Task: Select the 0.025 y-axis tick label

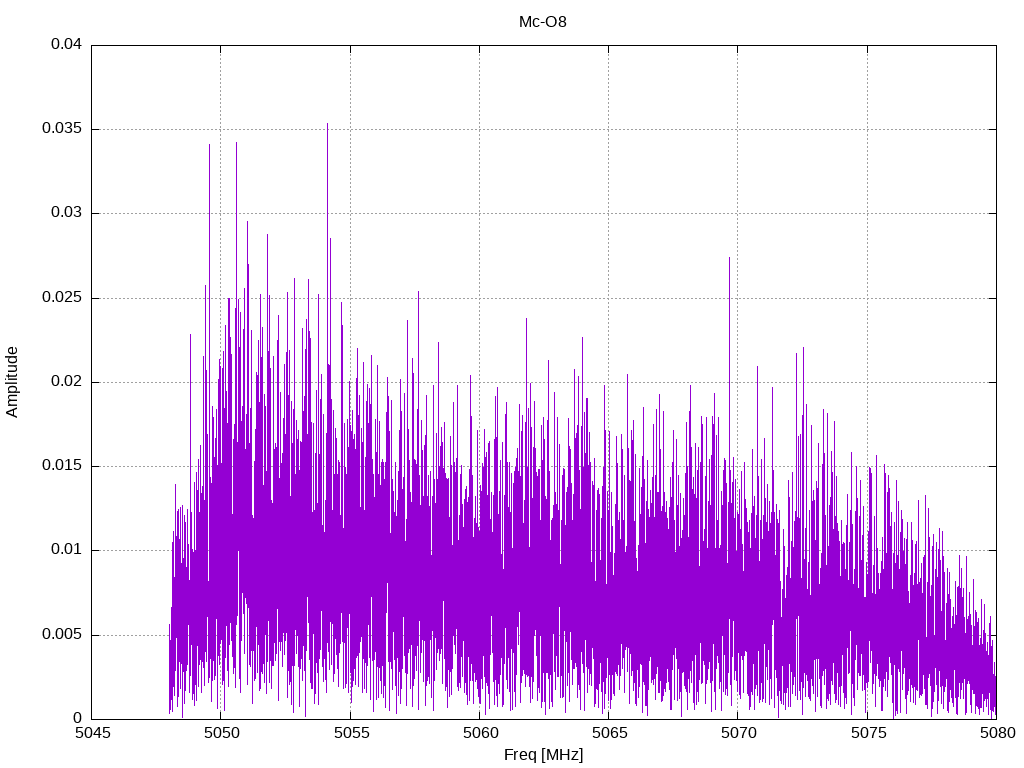Action: [x=62, y=298]
